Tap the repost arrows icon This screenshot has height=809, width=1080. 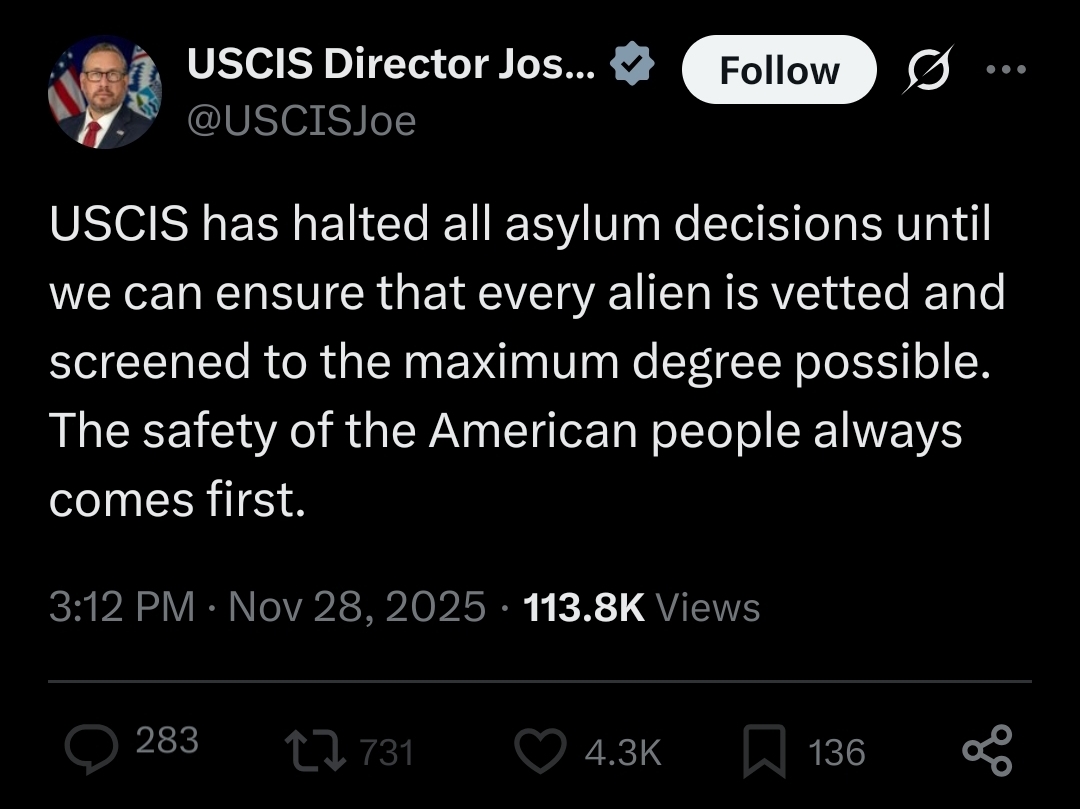click(313, 751)
